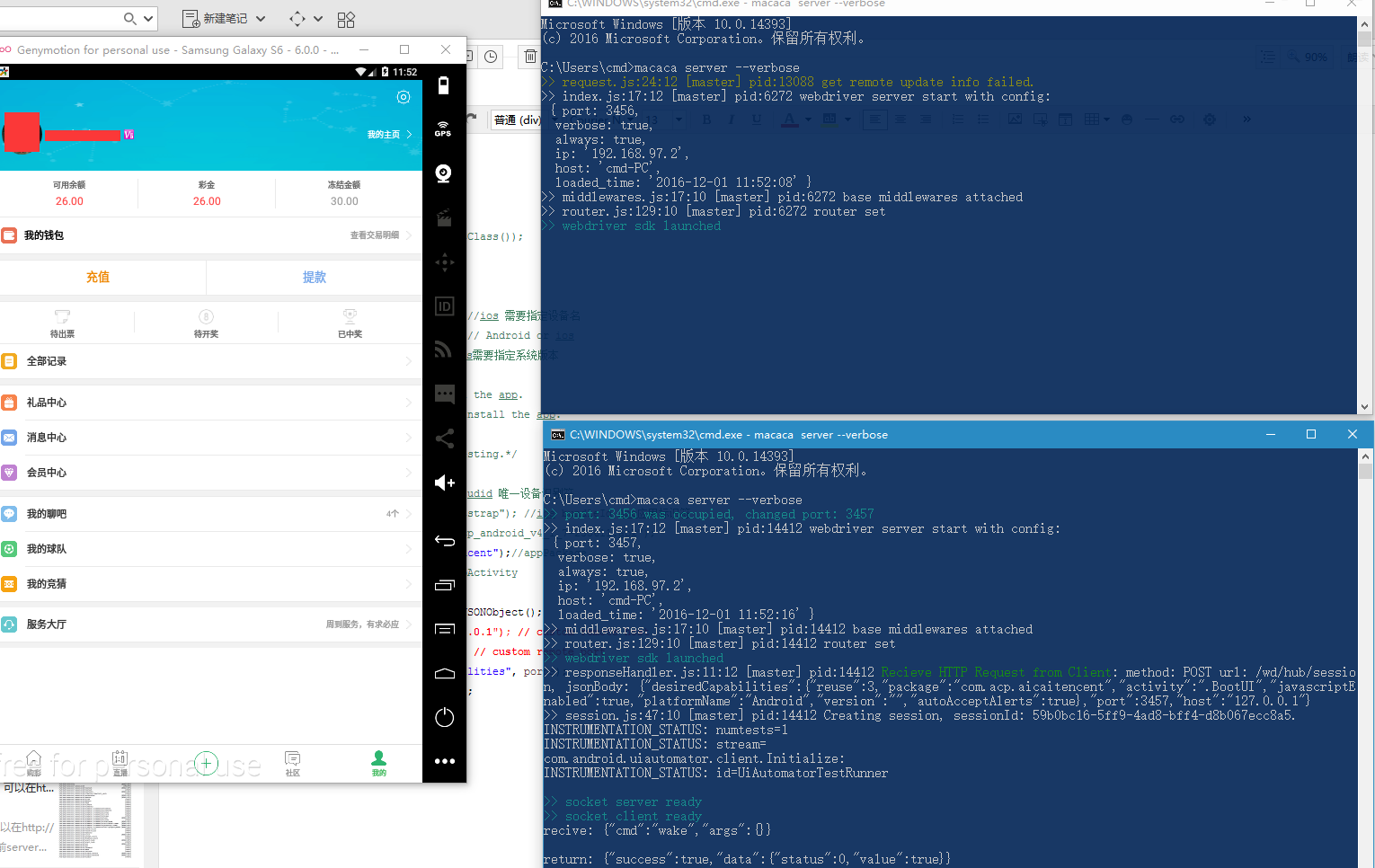
Task: Open Genymotion battery widget
Action: point(443,85)
